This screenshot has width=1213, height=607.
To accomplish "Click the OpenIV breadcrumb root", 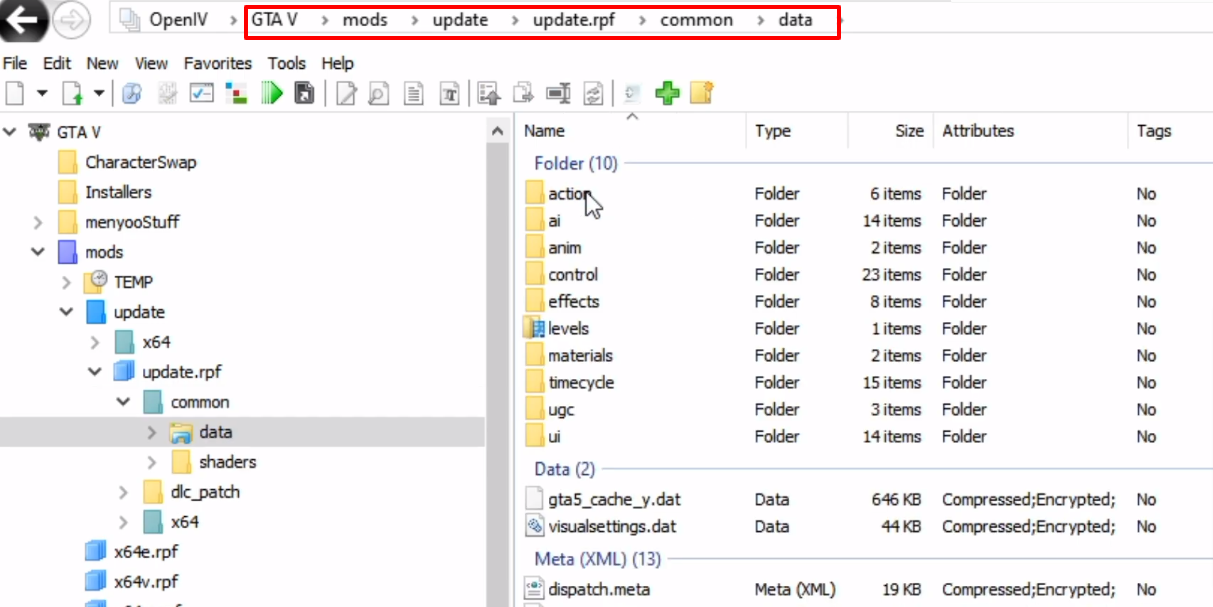I will point(178,20).
